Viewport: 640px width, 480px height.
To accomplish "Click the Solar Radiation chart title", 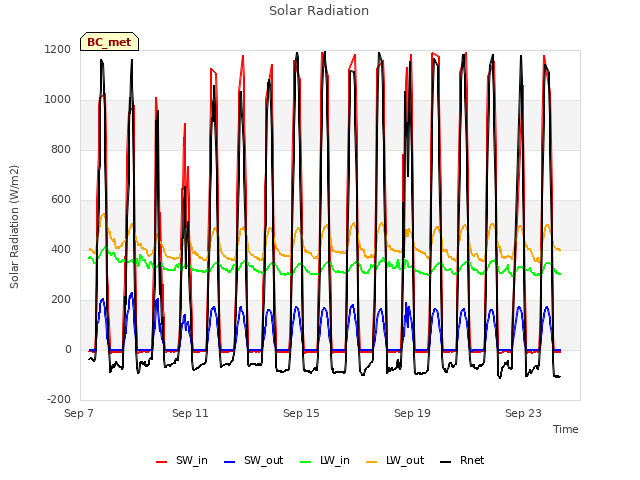I will (x=319, y=11).
